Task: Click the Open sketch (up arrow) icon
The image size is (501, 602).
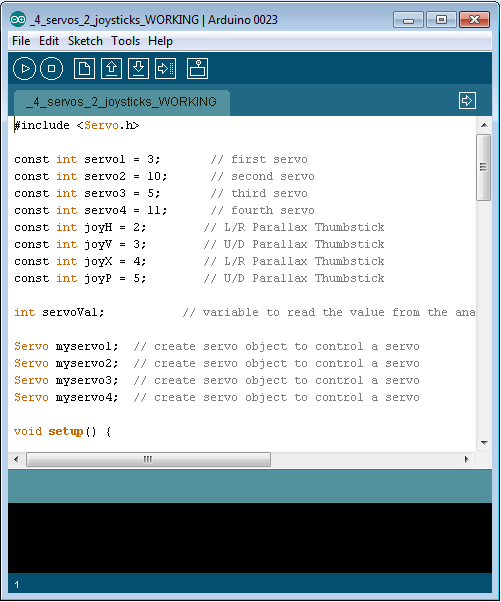Action: pyautogui.click(x=111, y=69)
